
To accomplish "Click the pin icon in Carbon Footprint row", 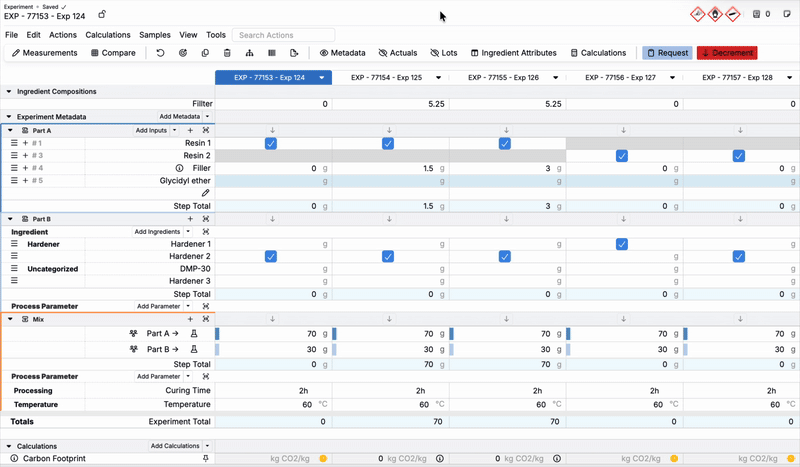I will 206,458.
